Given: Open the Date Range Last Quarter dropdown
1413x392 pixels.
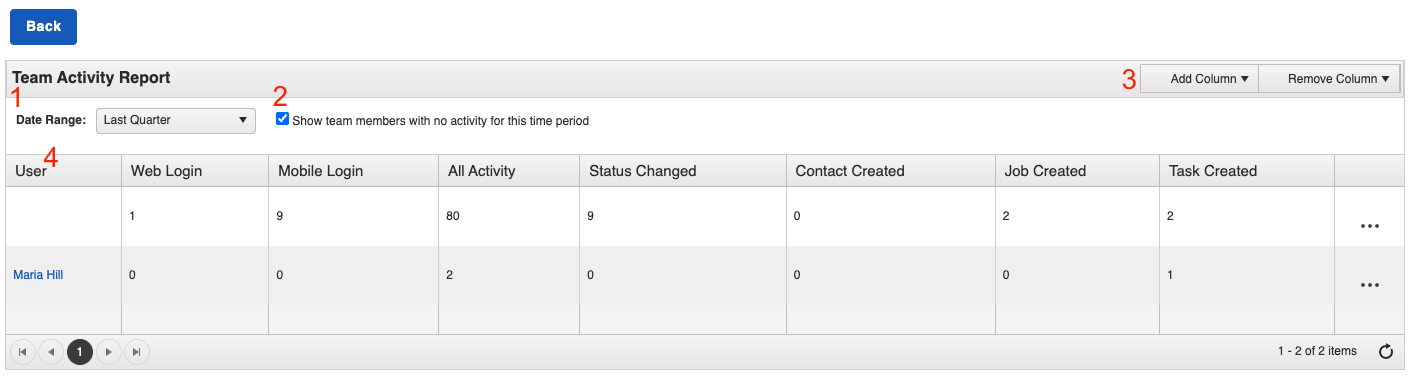Looking at the screenshot, I should tap(176, 120).
